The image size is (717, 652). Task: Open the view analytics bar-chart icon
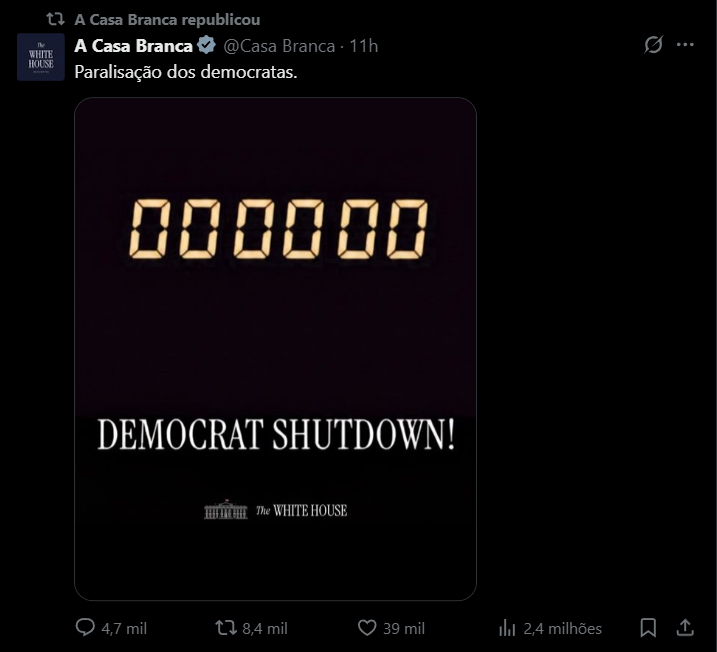[x=507, y=628]
